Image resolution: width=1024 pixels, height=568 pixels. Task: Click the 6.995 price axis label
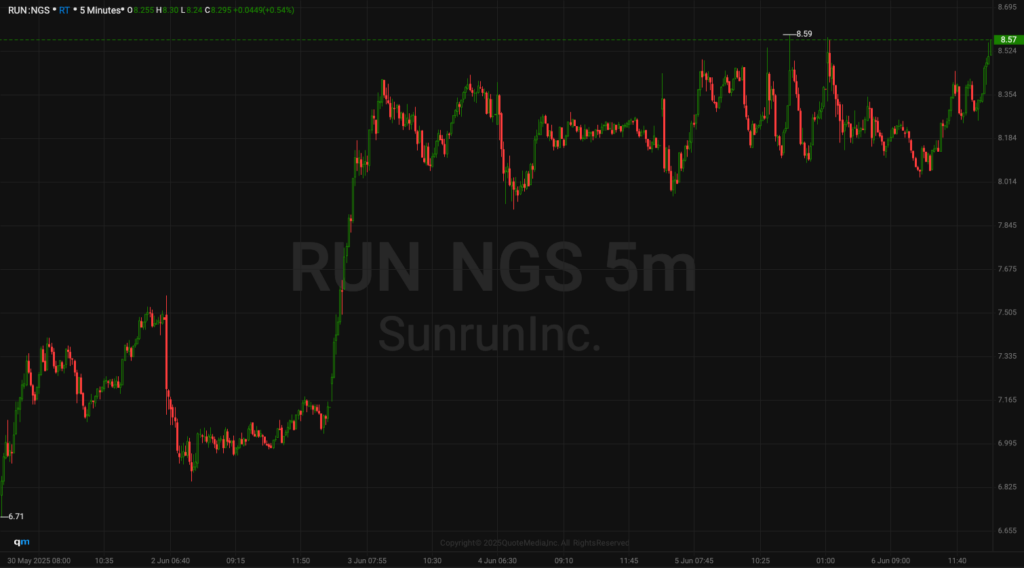click(1007, 443)
